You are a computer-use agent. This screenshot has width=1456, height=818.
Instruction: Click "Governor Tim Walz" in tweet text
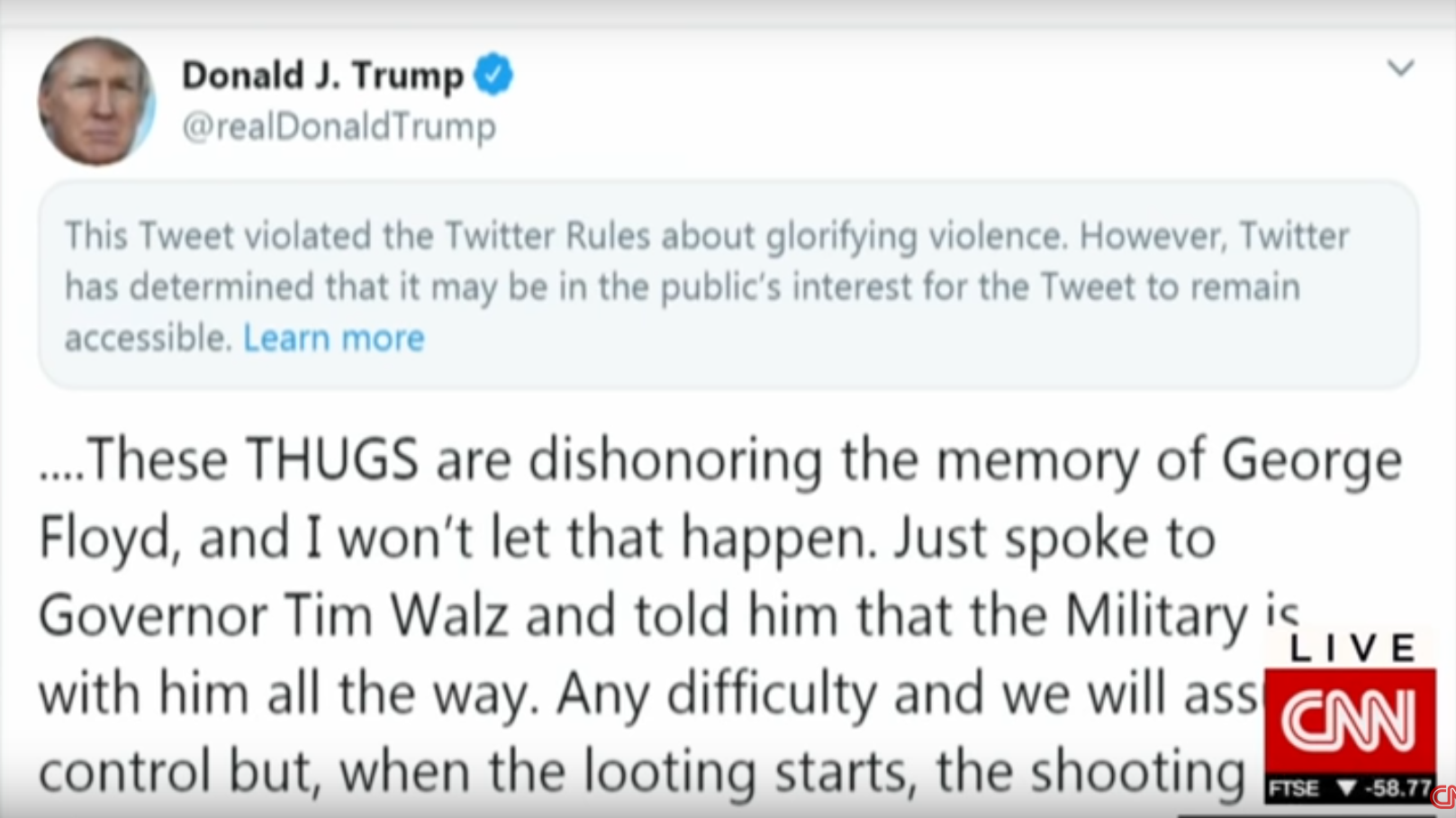click(x=273, y=615)
